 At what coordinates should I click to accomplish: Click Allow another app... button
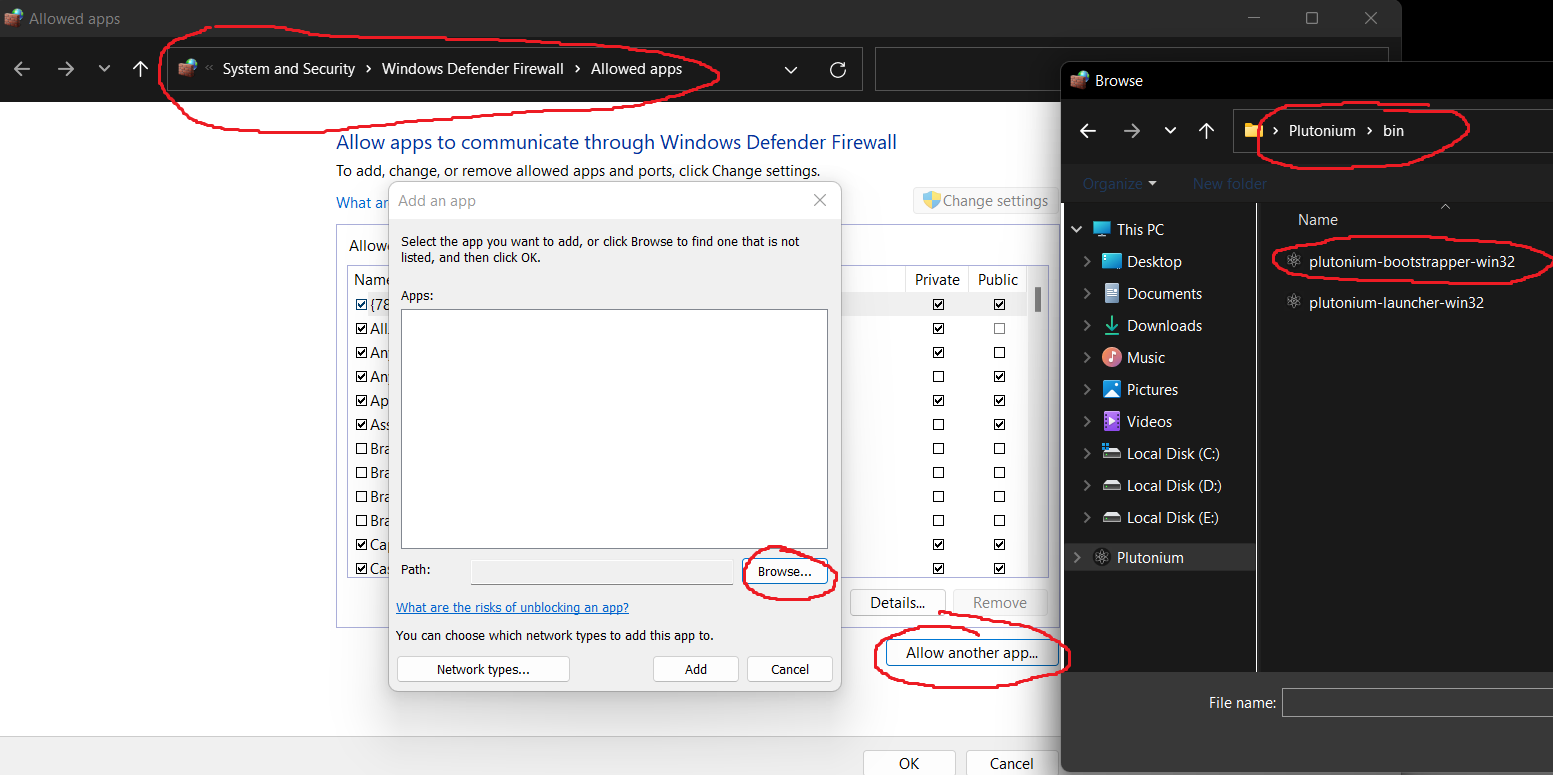(972, 653)
